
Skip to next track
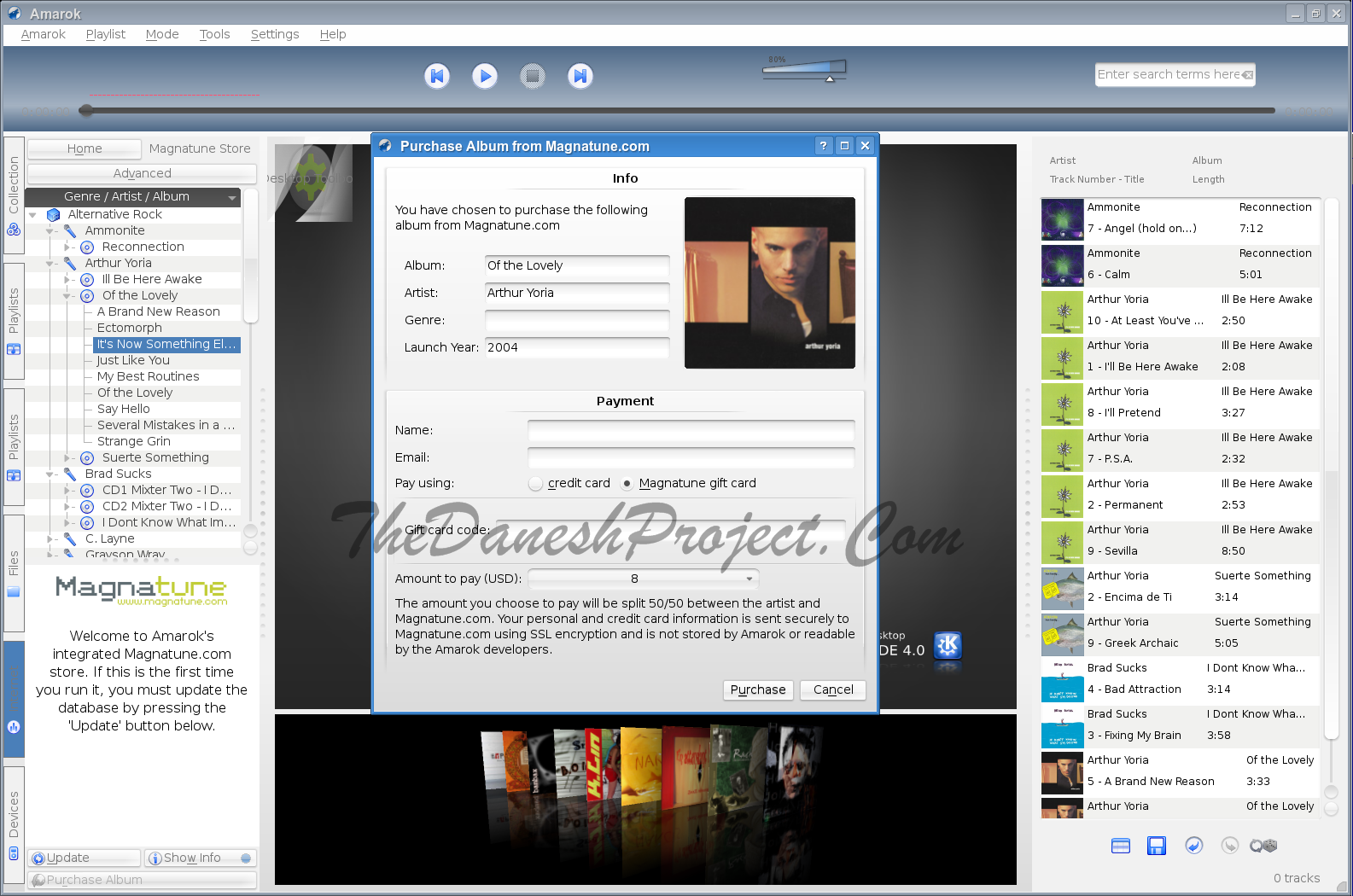(x=580, y=76)
